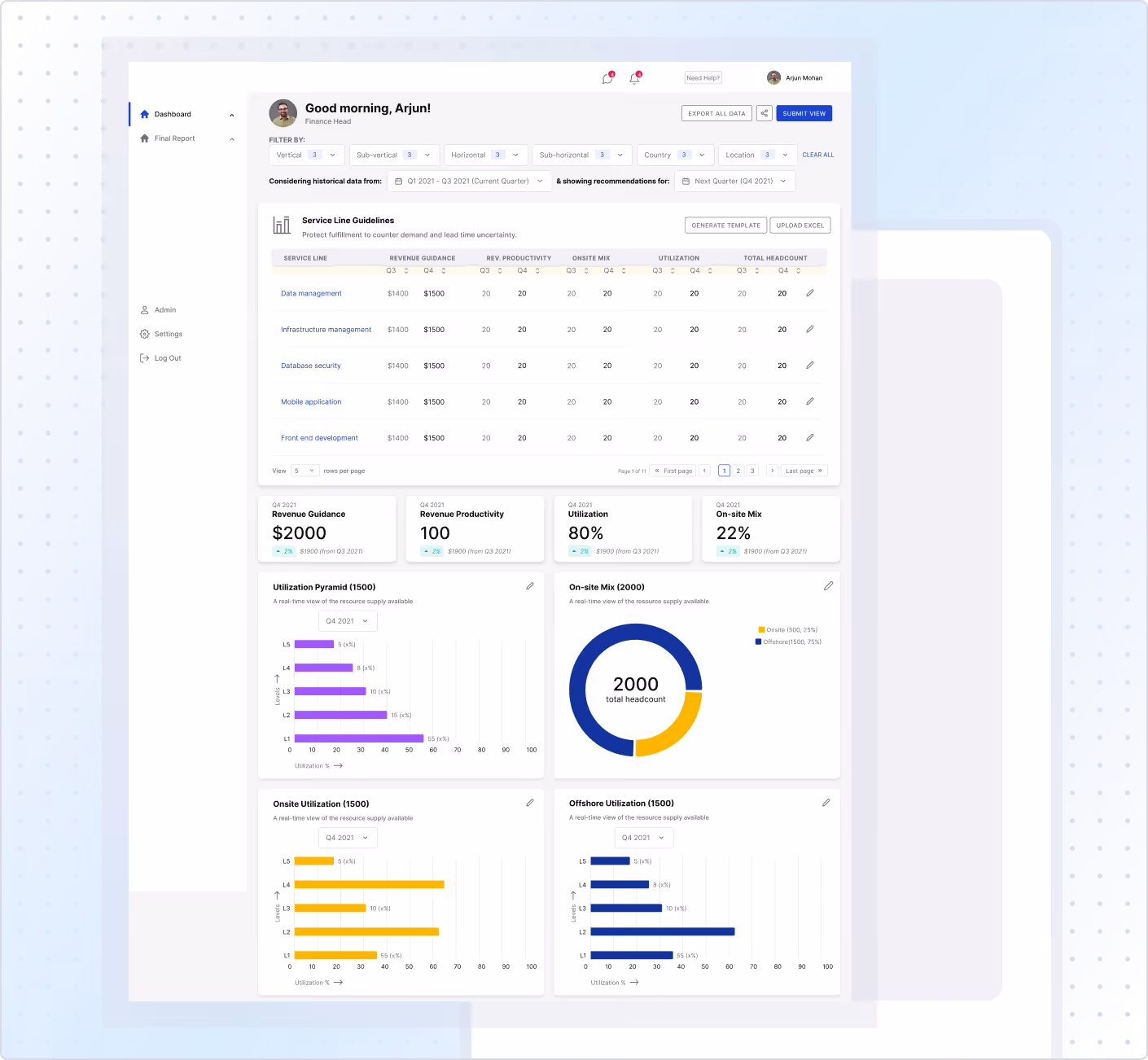
Task: Open the rows per page dropdown
Action: (x=305, y=471)
